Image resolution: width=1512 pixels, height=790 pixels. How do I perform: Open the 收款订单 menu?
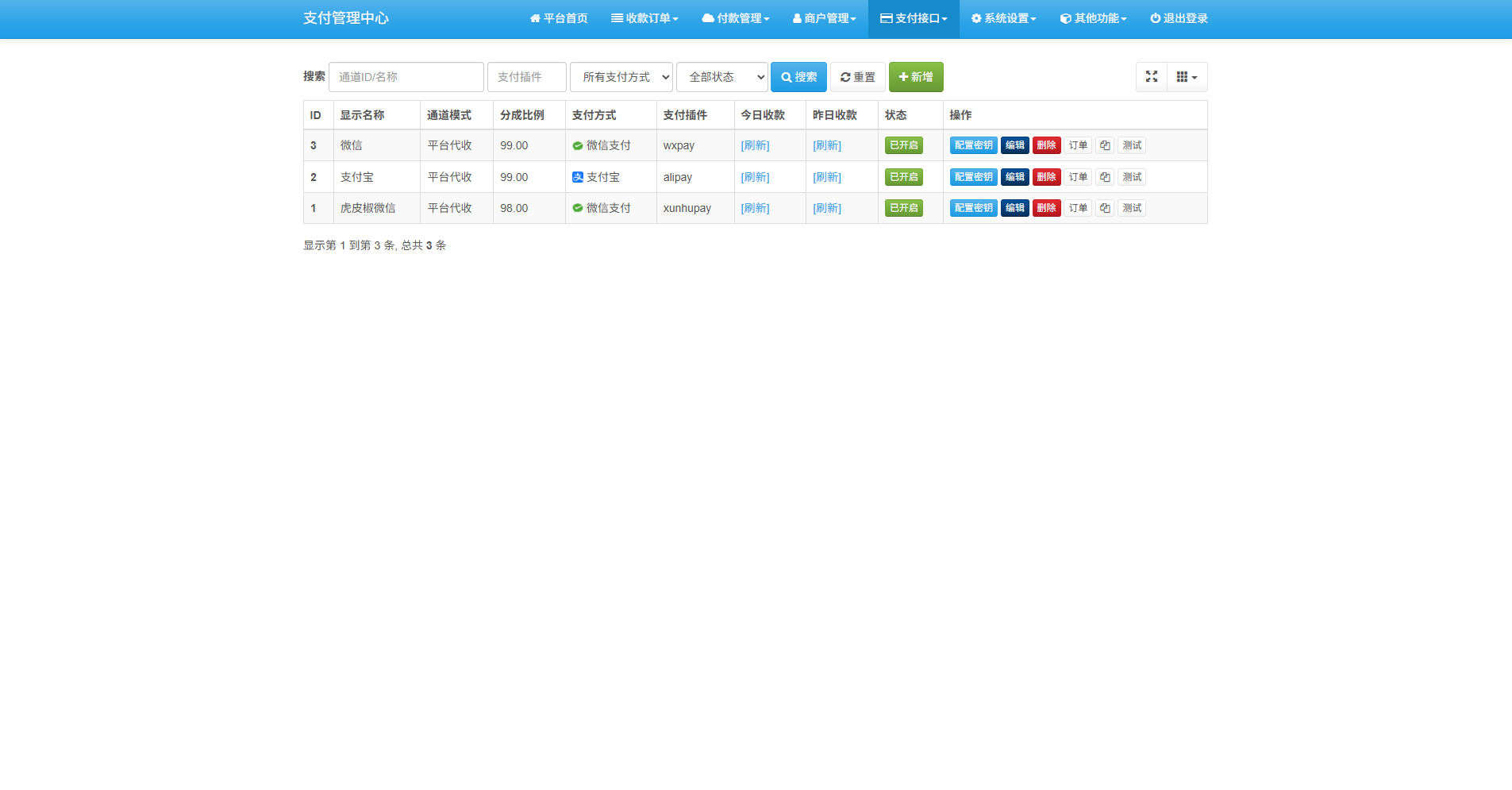[644, 18]
